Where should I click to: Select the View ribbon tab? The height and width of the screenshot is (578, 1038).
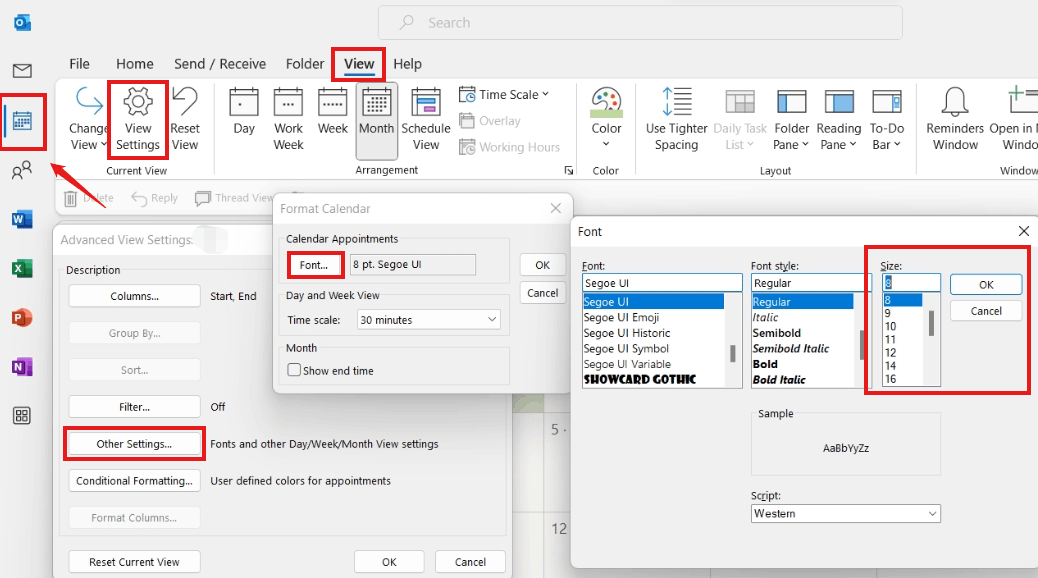click(x=359, y=64)
